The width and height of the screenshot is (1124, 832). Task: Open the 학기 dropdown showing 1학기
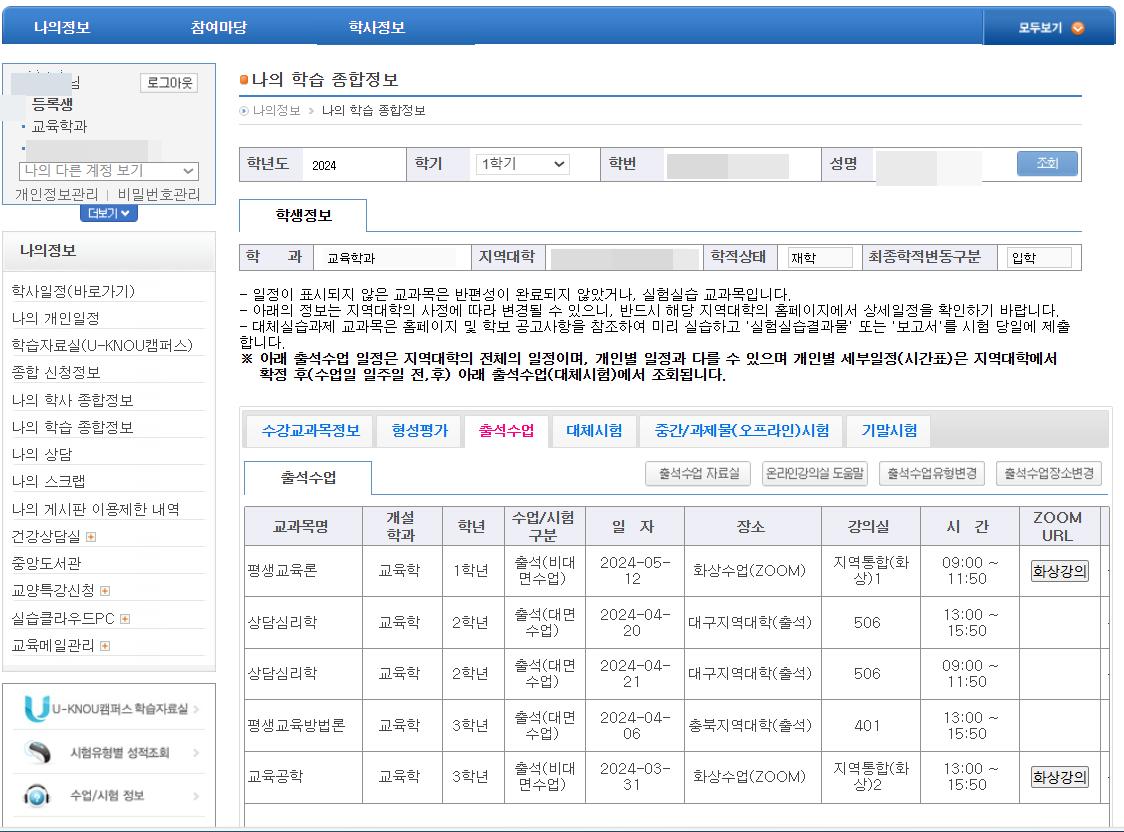(x=523, y=164)
